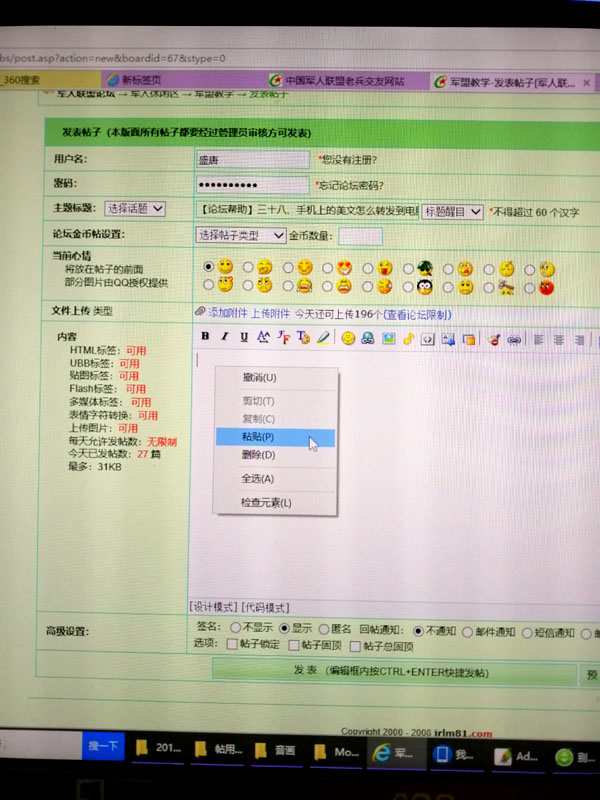Click the binoculars-face toolbar icon

coord(367,338)
